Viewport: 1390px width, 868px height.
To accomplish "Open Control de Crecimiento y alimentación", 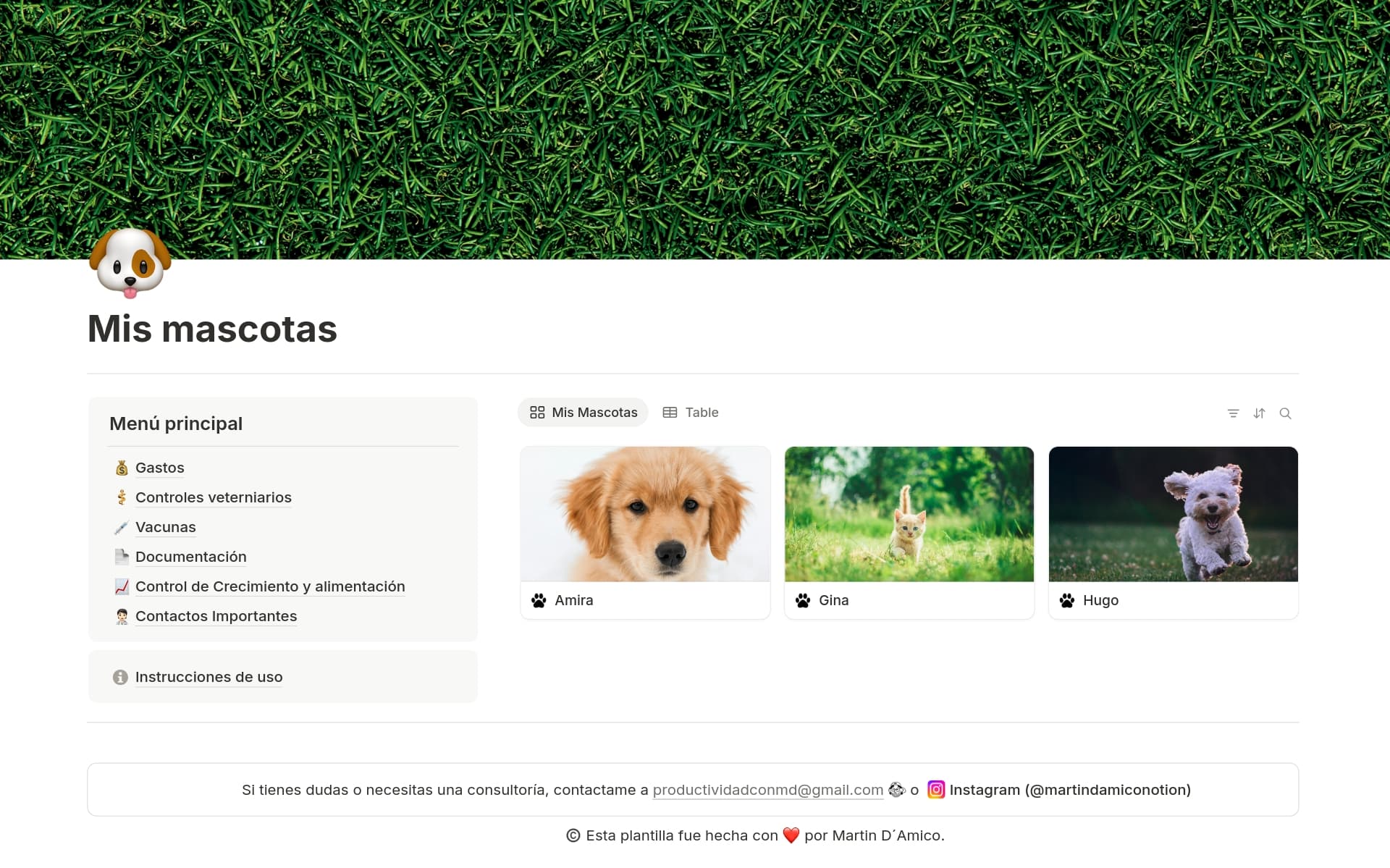I will 270,586.
